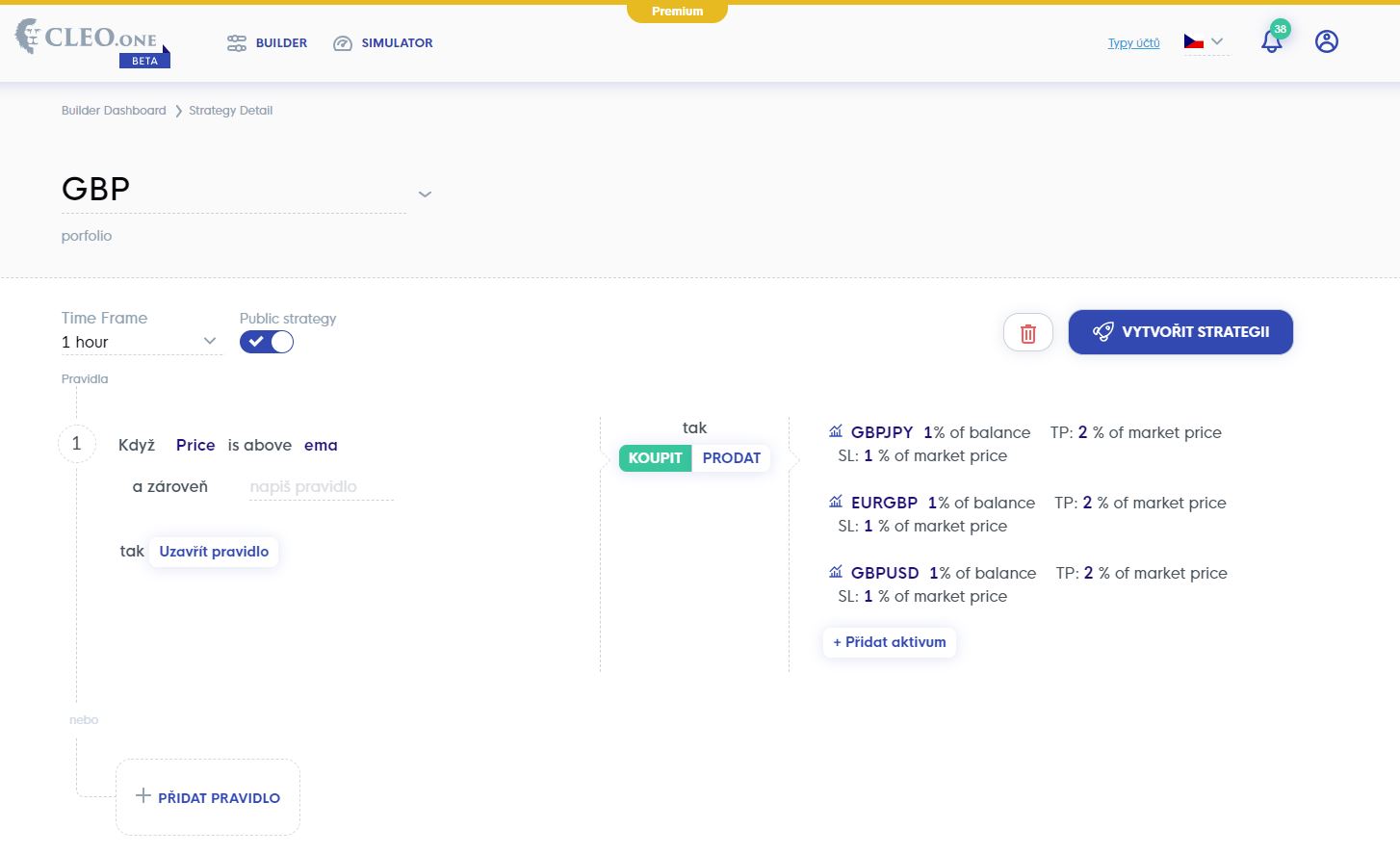Click the Strategy Detail breadcrumb
The image size is (1400, 854).
230,111
